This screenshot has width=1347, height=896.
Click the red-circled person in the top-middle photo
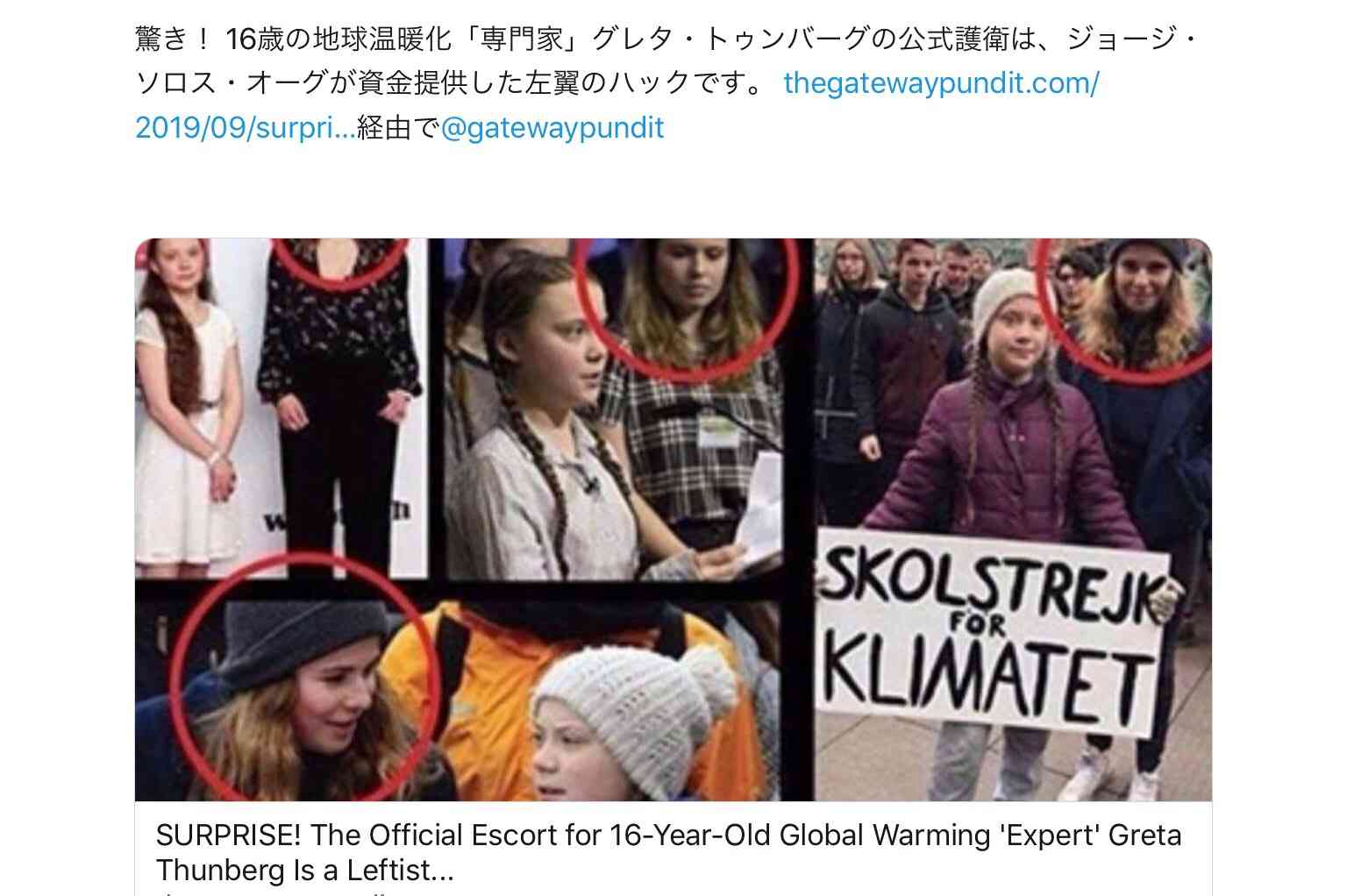coord(687,301)
